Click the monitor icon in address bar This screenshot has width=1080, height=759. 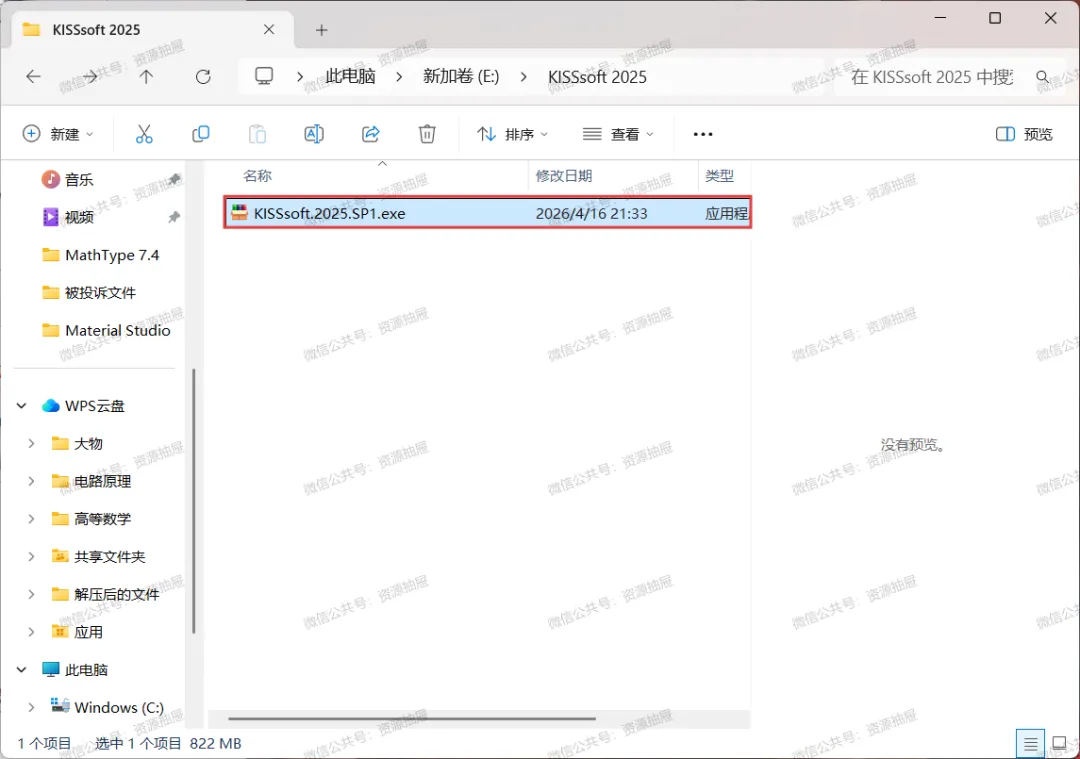264,76
